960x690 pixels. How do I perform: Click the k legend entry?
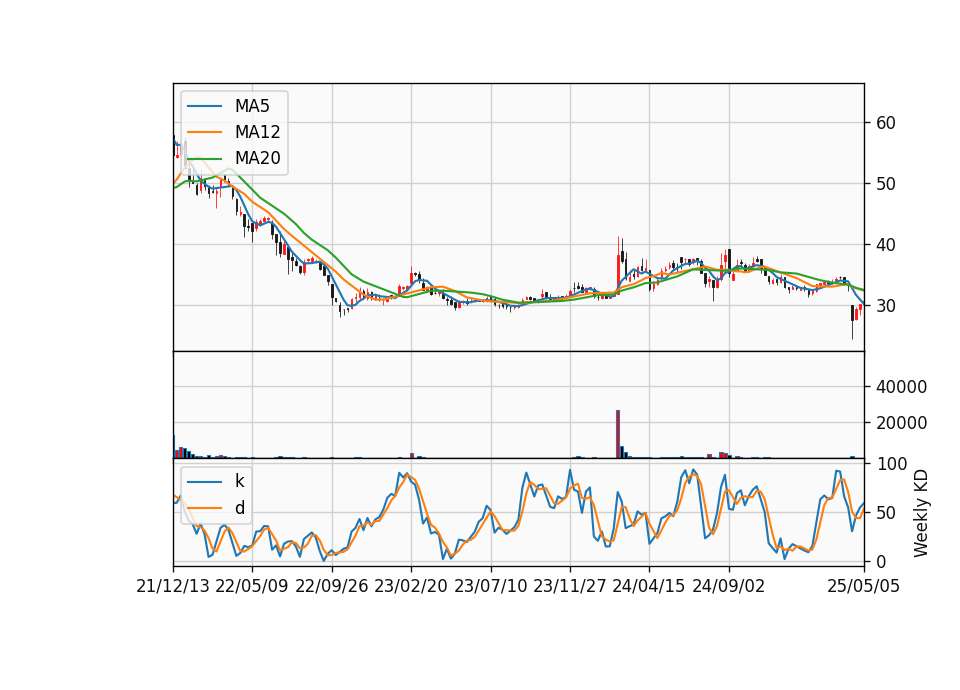[x=216, y=481]
